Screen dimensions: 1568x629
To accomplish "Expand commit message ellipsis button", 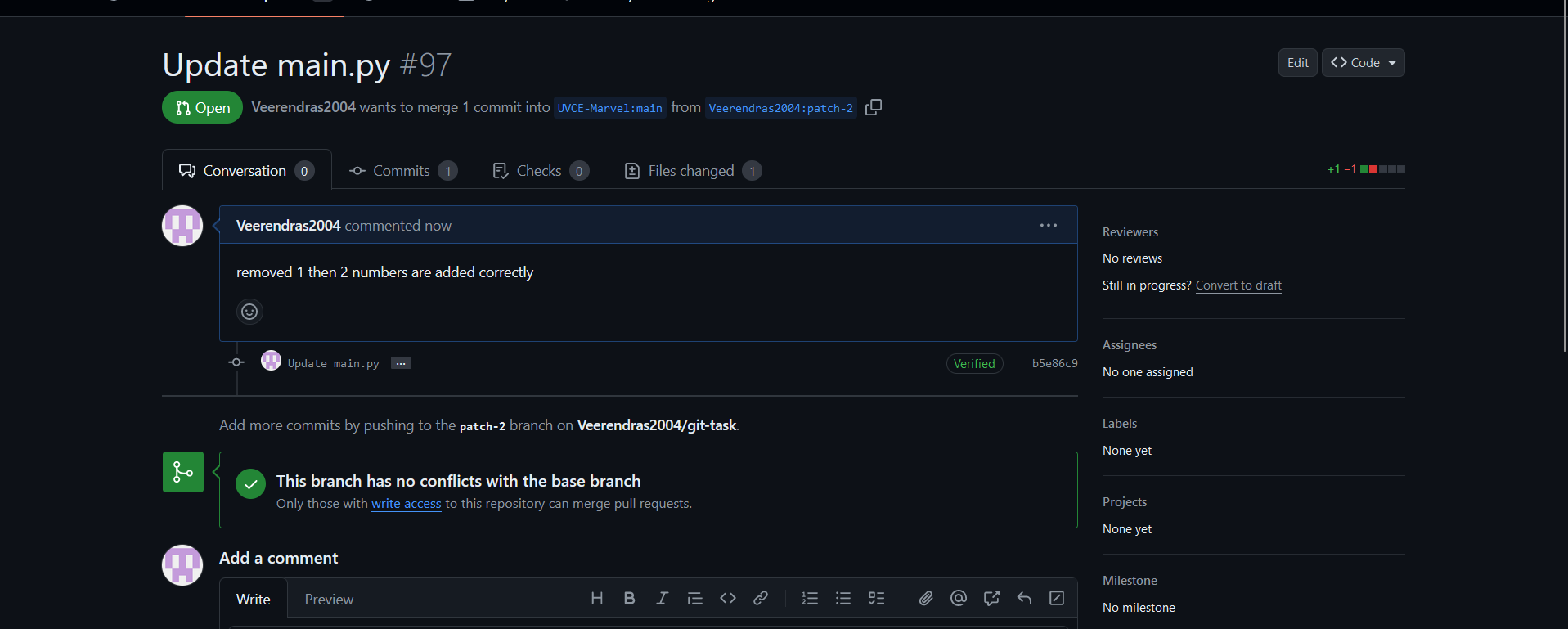I will click(401, 363).
